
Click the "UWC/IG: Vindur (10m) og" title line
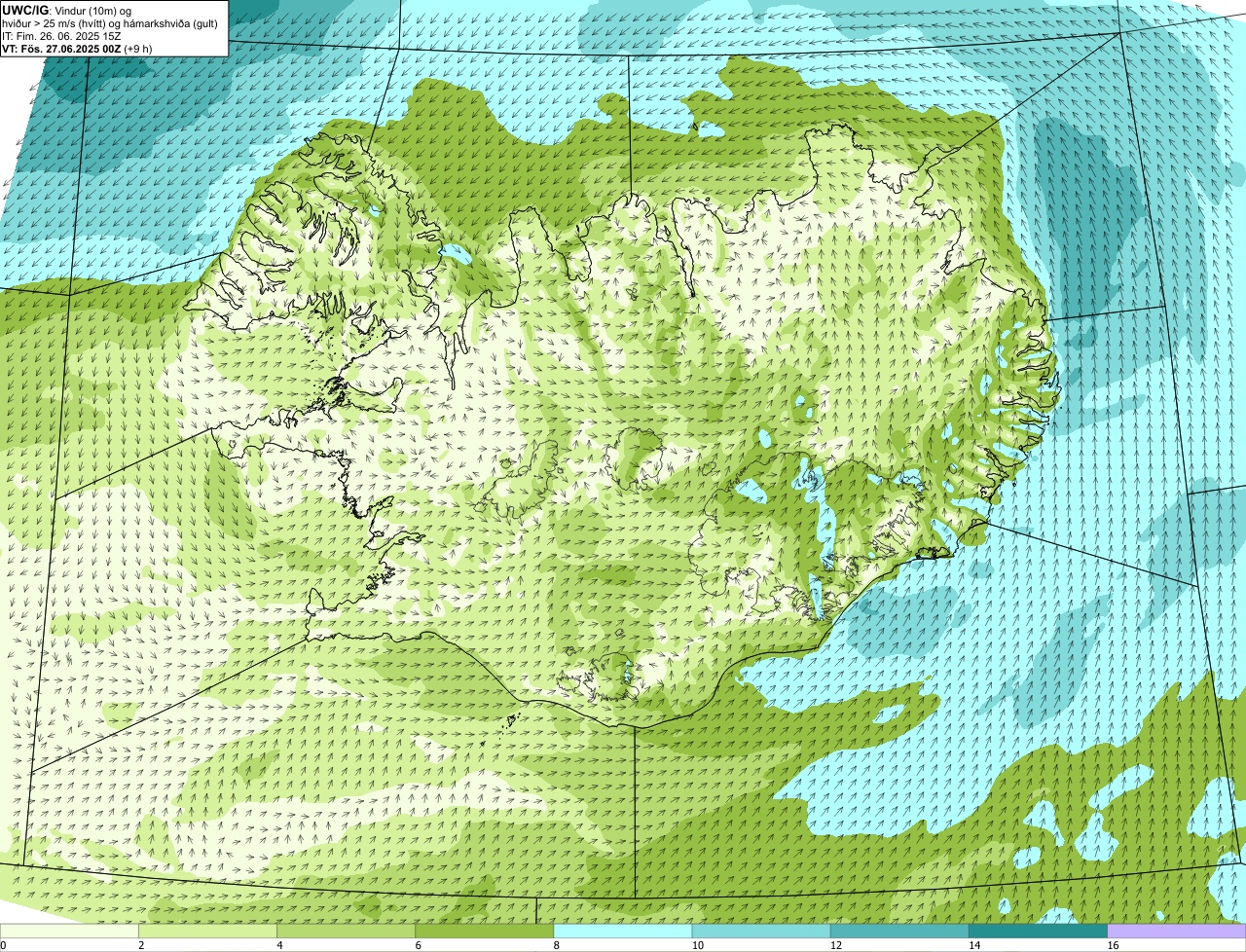pyautogui.click(x=67, y=10)
